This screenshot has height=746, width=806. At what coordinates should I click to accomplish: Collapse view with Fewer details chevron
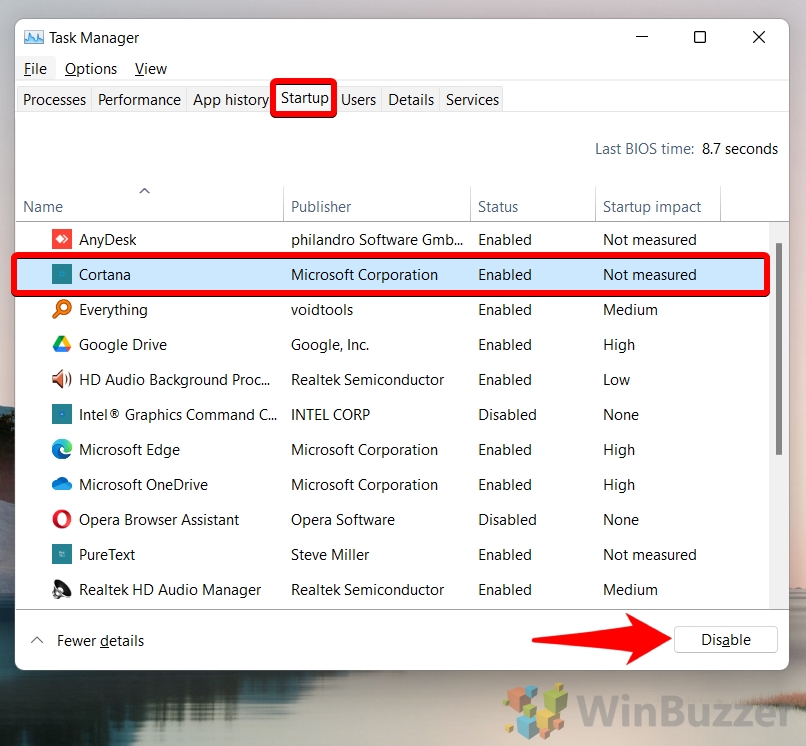[37, 641]
